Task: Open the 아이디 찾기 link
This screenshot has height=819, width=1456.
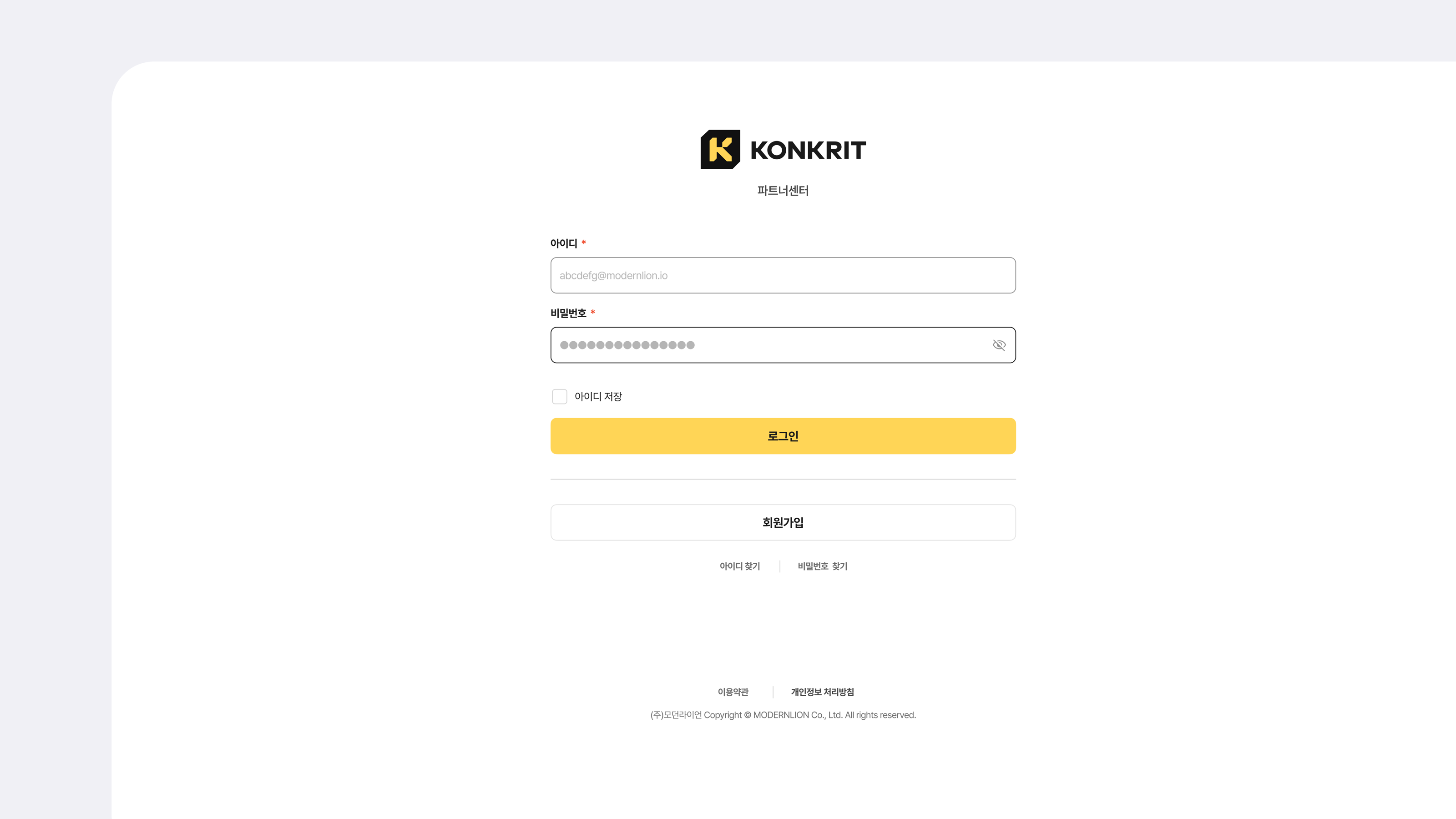Action: coord(739,566)
